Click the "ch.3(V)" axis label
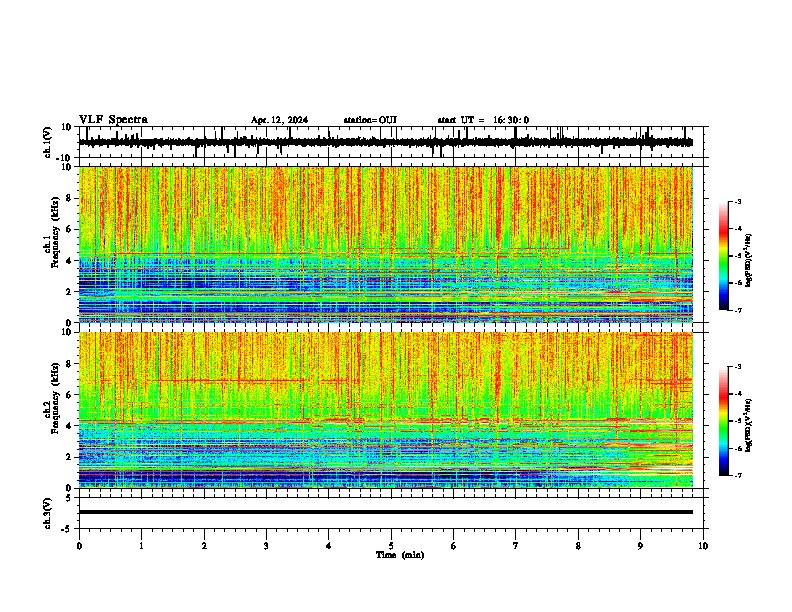The image size is (792, 612). pyautogui.click(x=48, y=513)
